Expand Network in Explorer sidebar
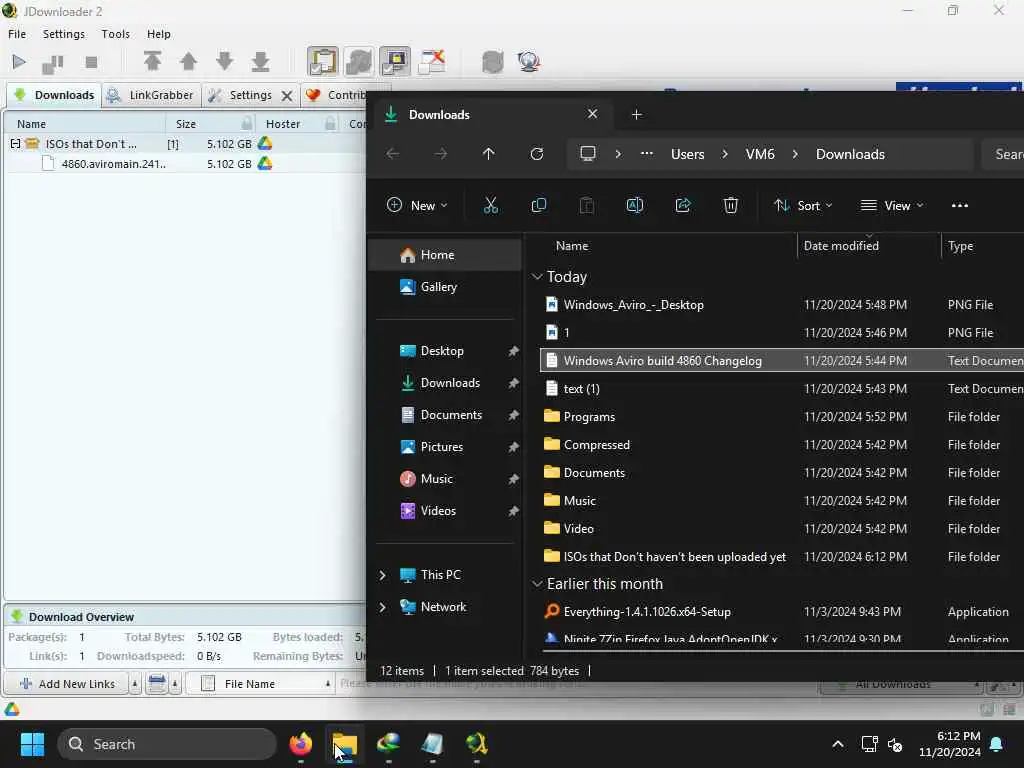Screen dimensions: 1024x768 tap(383, 607)
